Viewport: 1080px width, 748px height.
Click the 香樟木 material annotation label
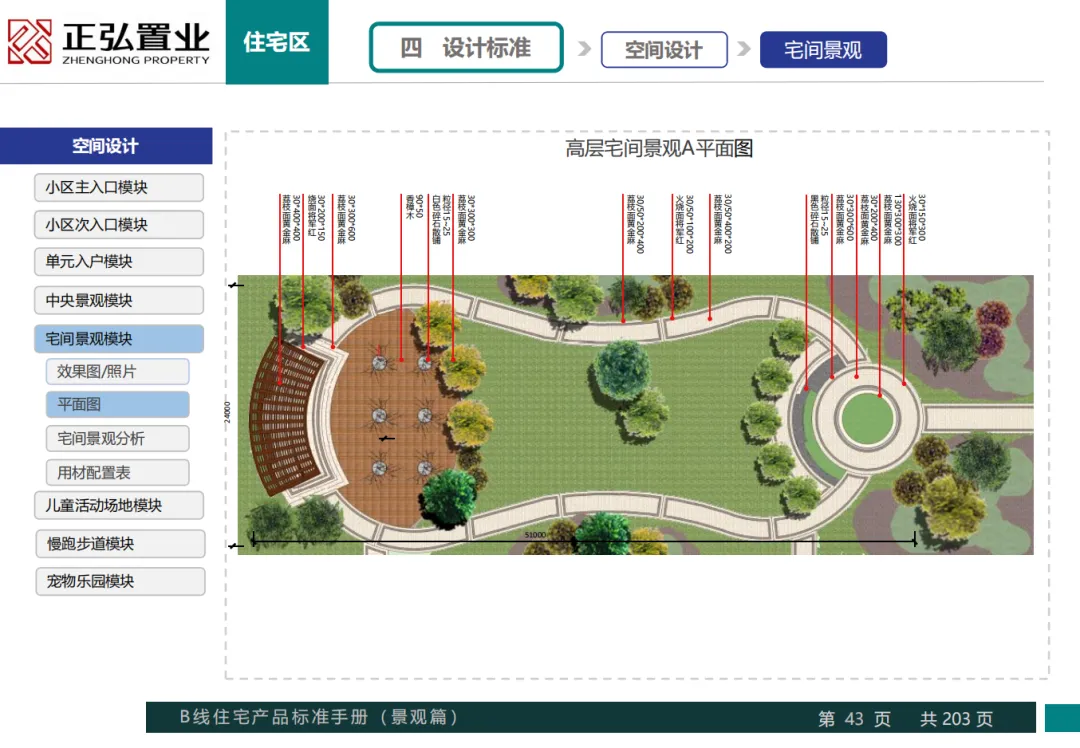[411, 207]
